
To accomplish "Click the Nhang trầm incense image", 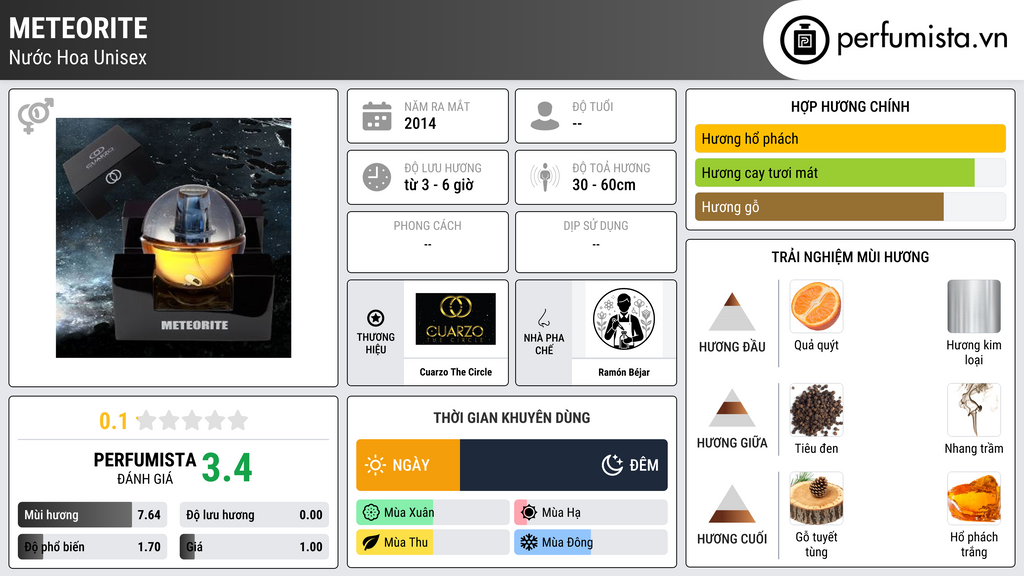I will 974,409.
